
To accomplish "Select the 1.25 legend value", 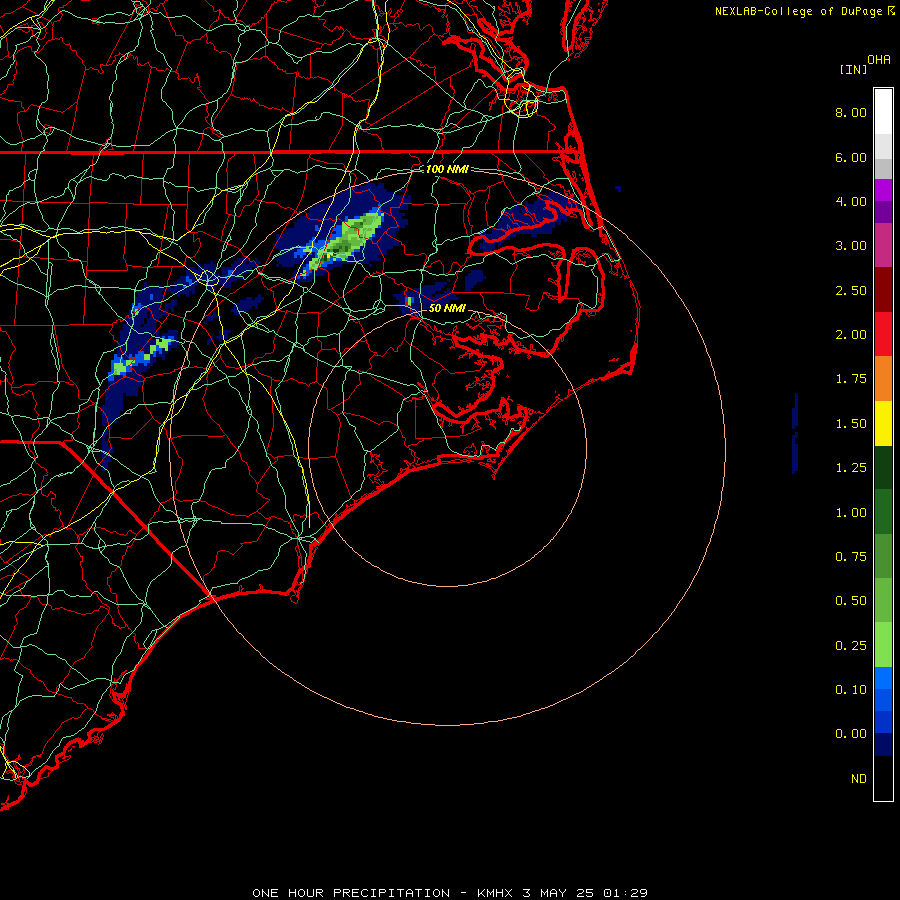I will (x=851, y=468).
